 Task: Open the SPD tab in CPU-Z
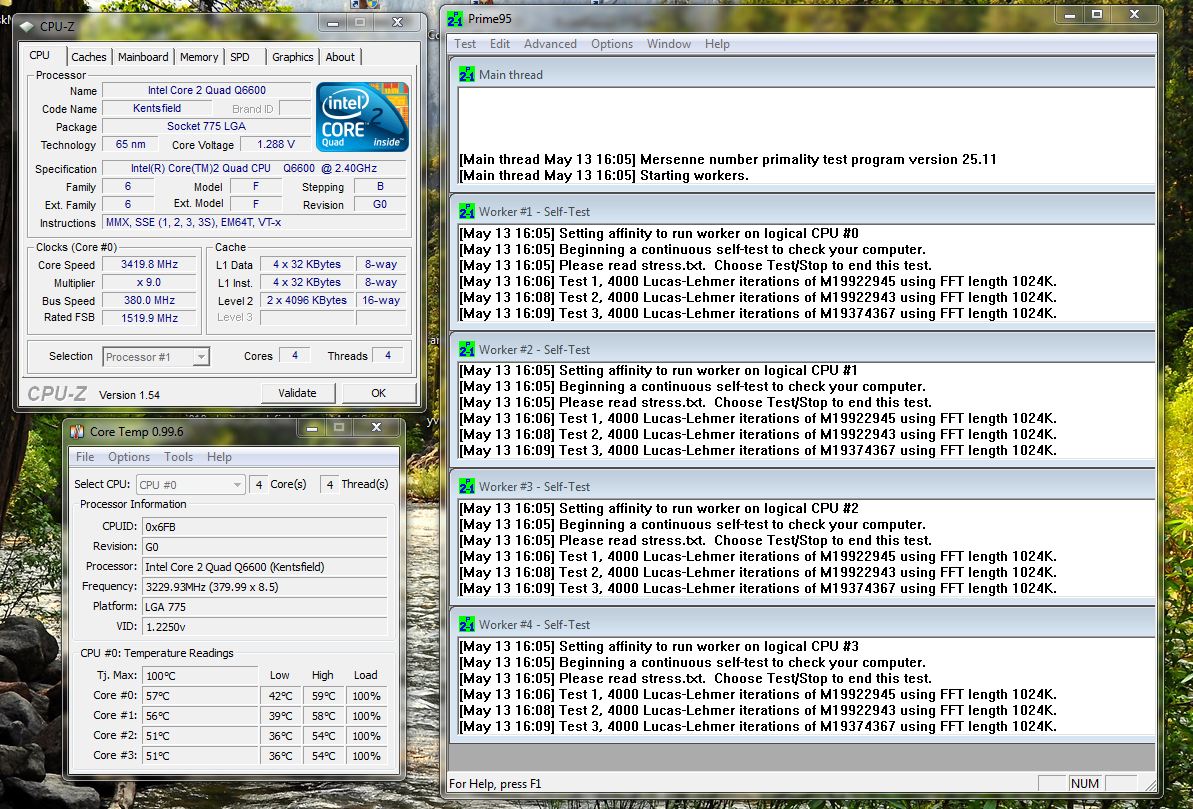[x=240, y=57]
